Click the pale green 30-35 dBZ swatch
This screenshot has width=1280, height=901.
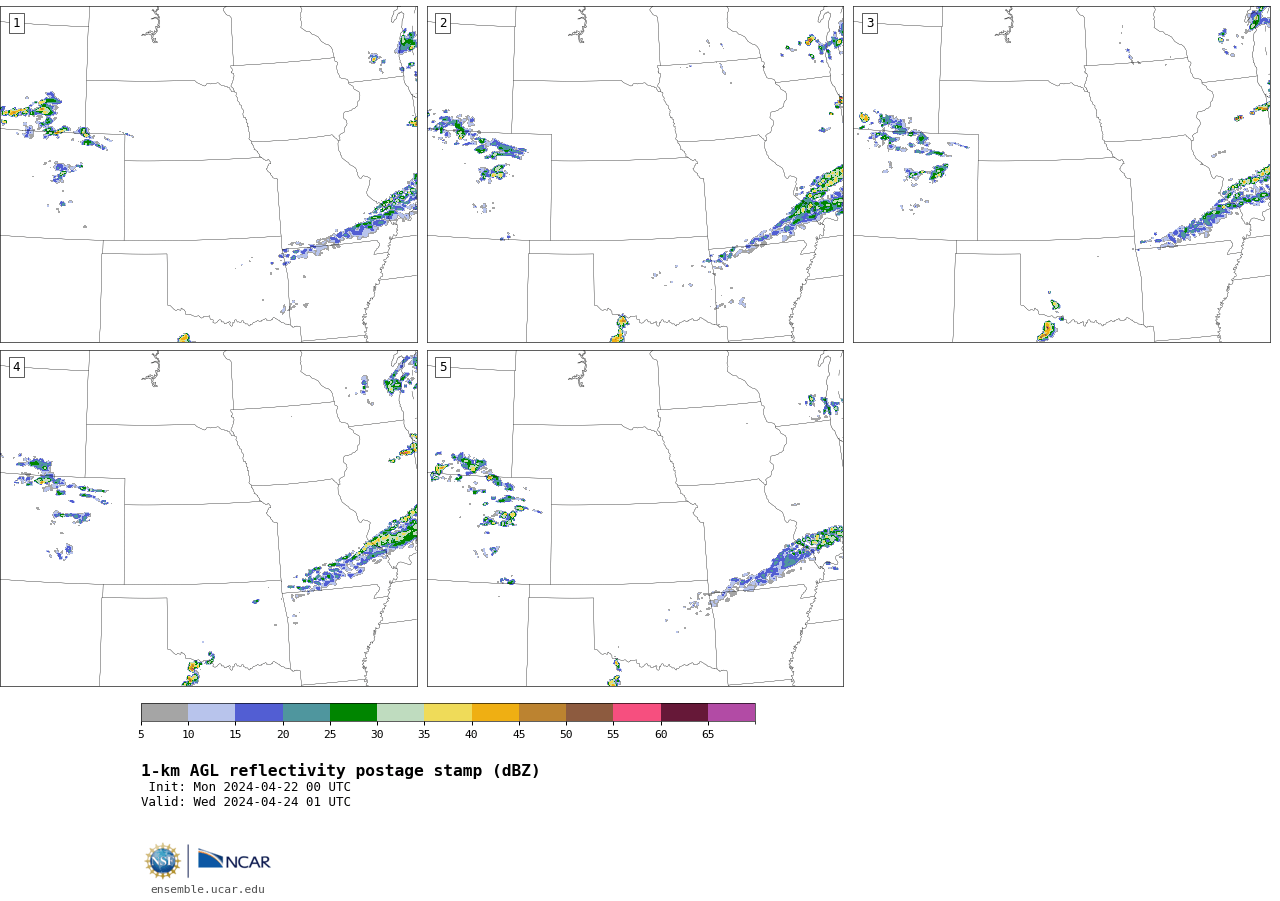click(x=400, y=713)
